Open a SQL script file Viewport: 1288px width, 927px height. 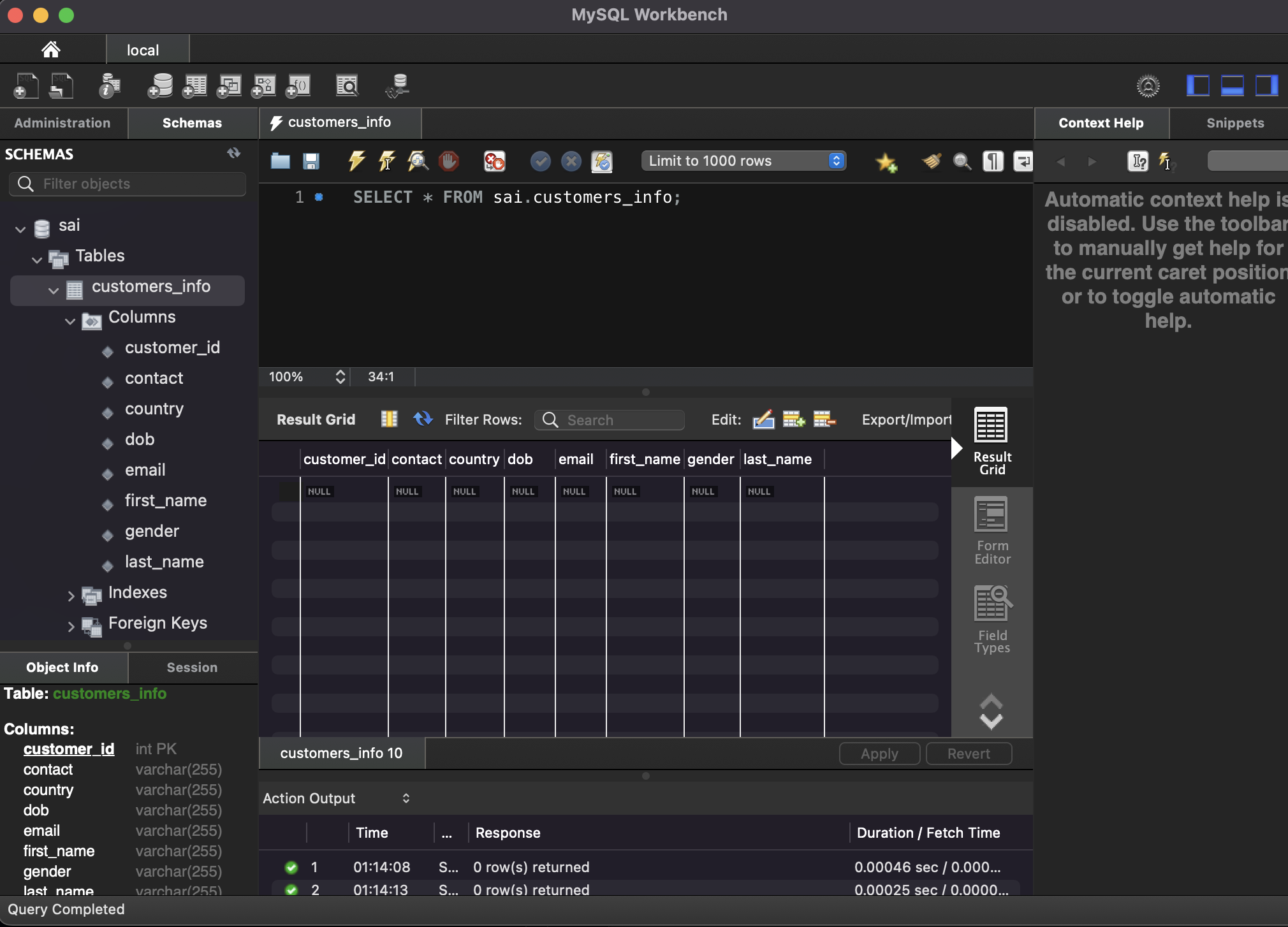coord(280,161)
